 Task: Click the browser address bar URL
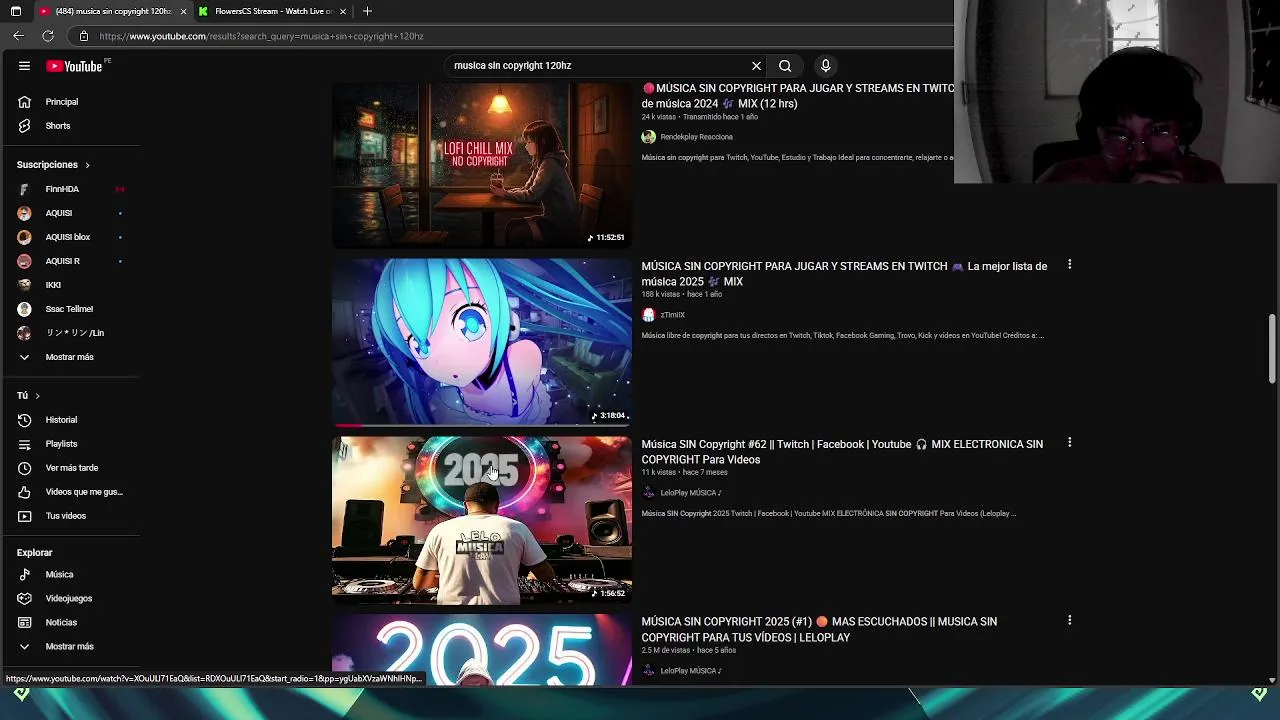261,36
